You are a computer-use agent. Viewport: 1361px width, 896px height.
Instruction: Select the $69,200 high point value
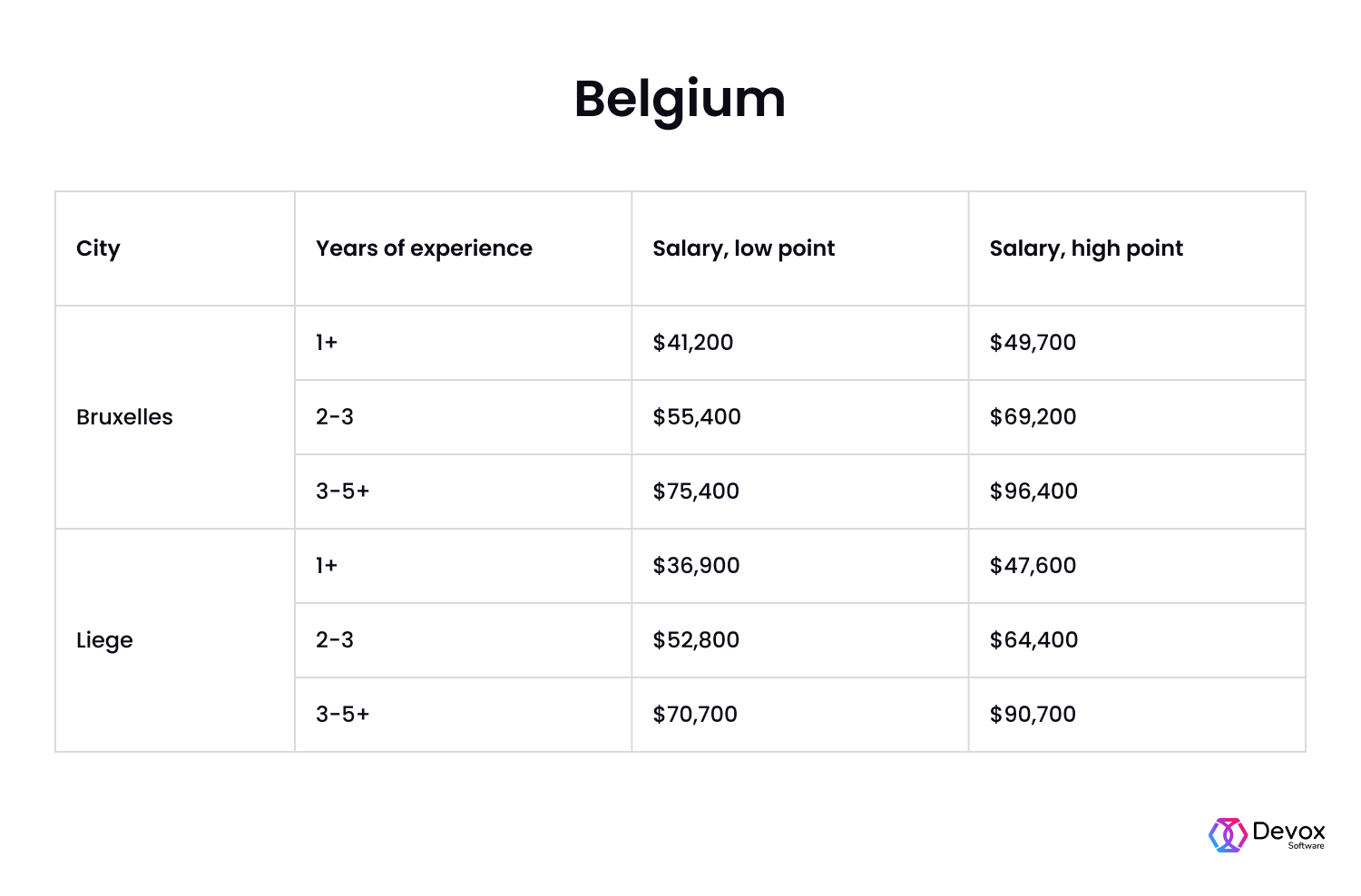[1033, 417]
